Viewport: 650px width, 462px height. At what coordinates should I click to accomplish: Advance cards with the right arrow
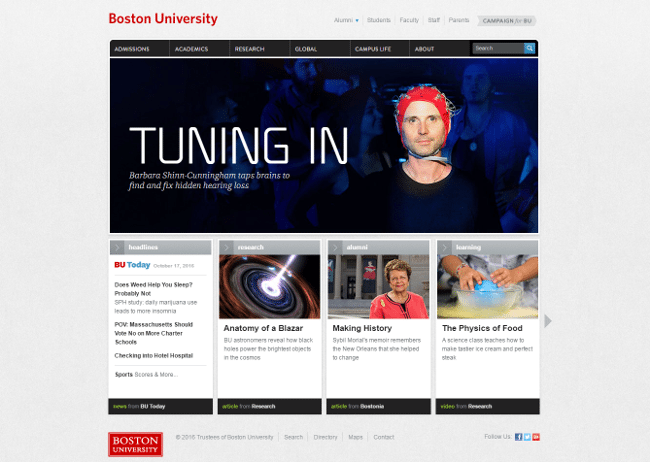pyautogui.click(x=548, y=321)
